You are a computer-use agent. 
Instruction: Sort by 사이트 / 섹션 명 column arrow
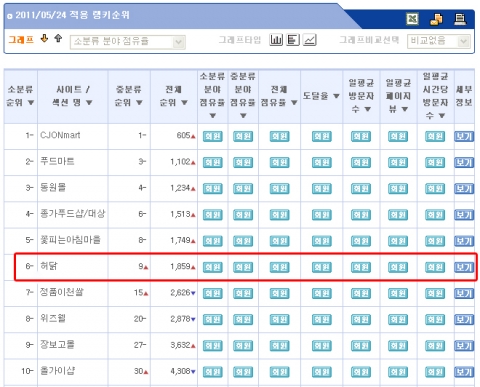(x=89, y=103)
